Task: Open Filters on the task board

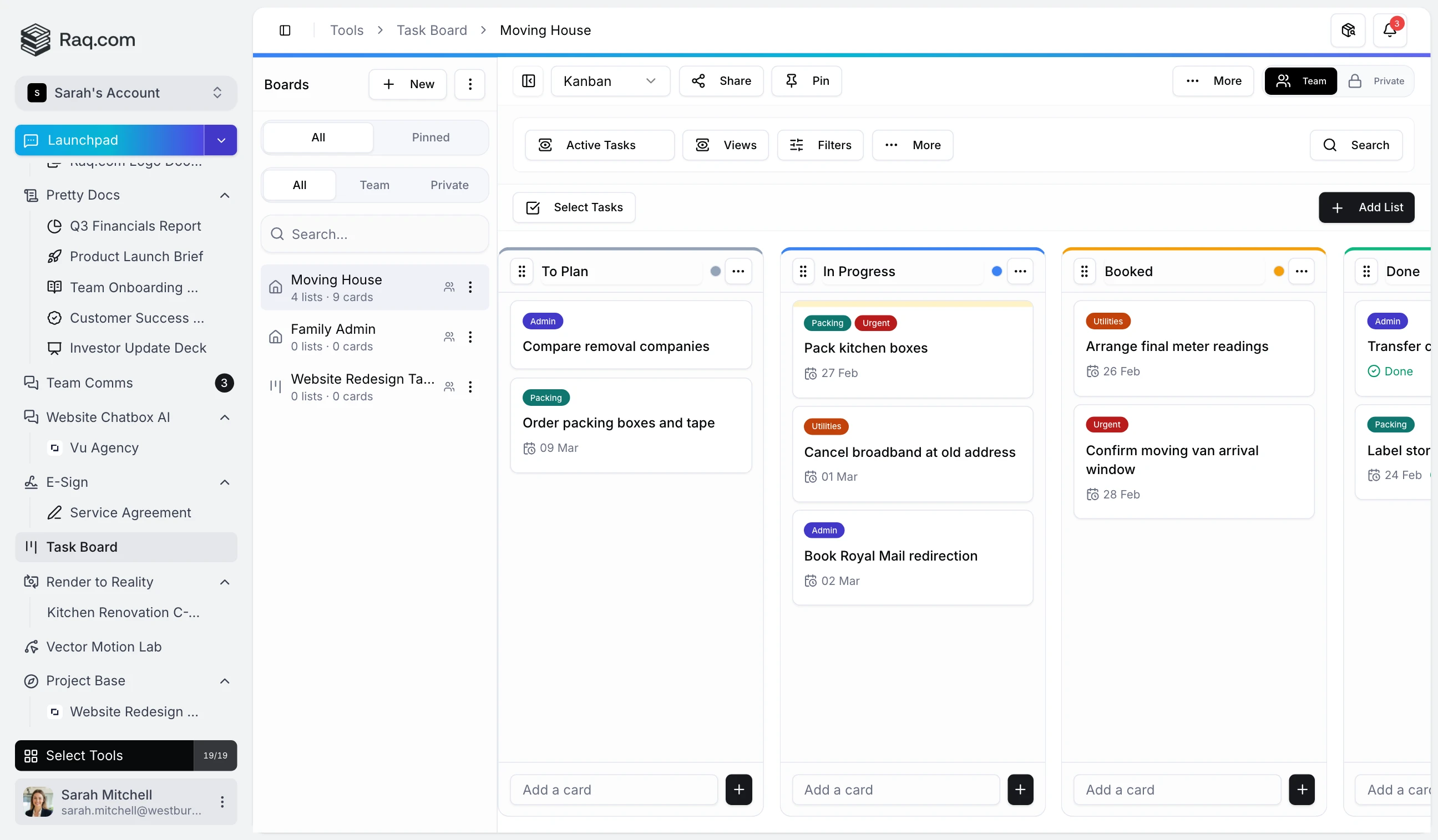Action: tap(821, 145)
